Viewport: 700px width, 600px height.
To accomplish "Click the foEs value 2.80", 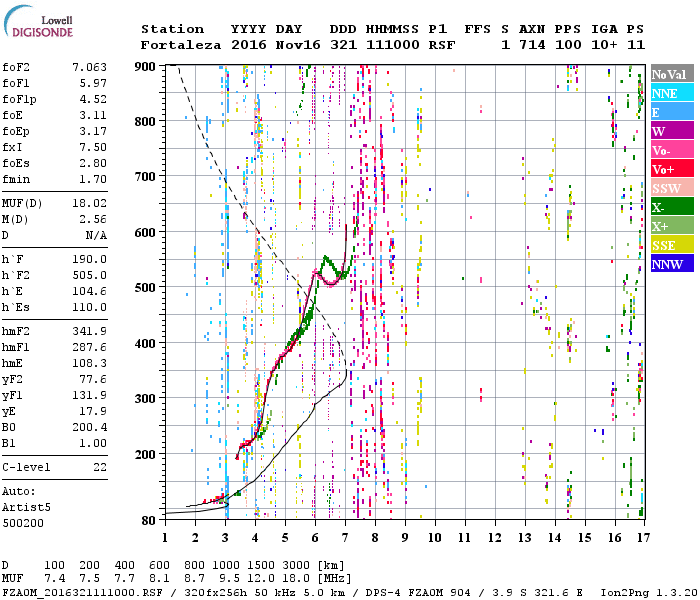I will tap(93, 163).
